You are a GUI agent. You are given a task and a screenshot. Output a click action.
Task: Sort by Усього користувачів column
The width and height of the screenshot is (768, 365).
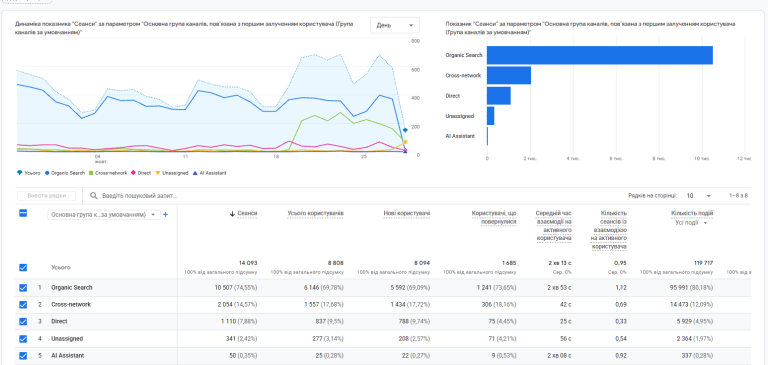click(315, 214)
